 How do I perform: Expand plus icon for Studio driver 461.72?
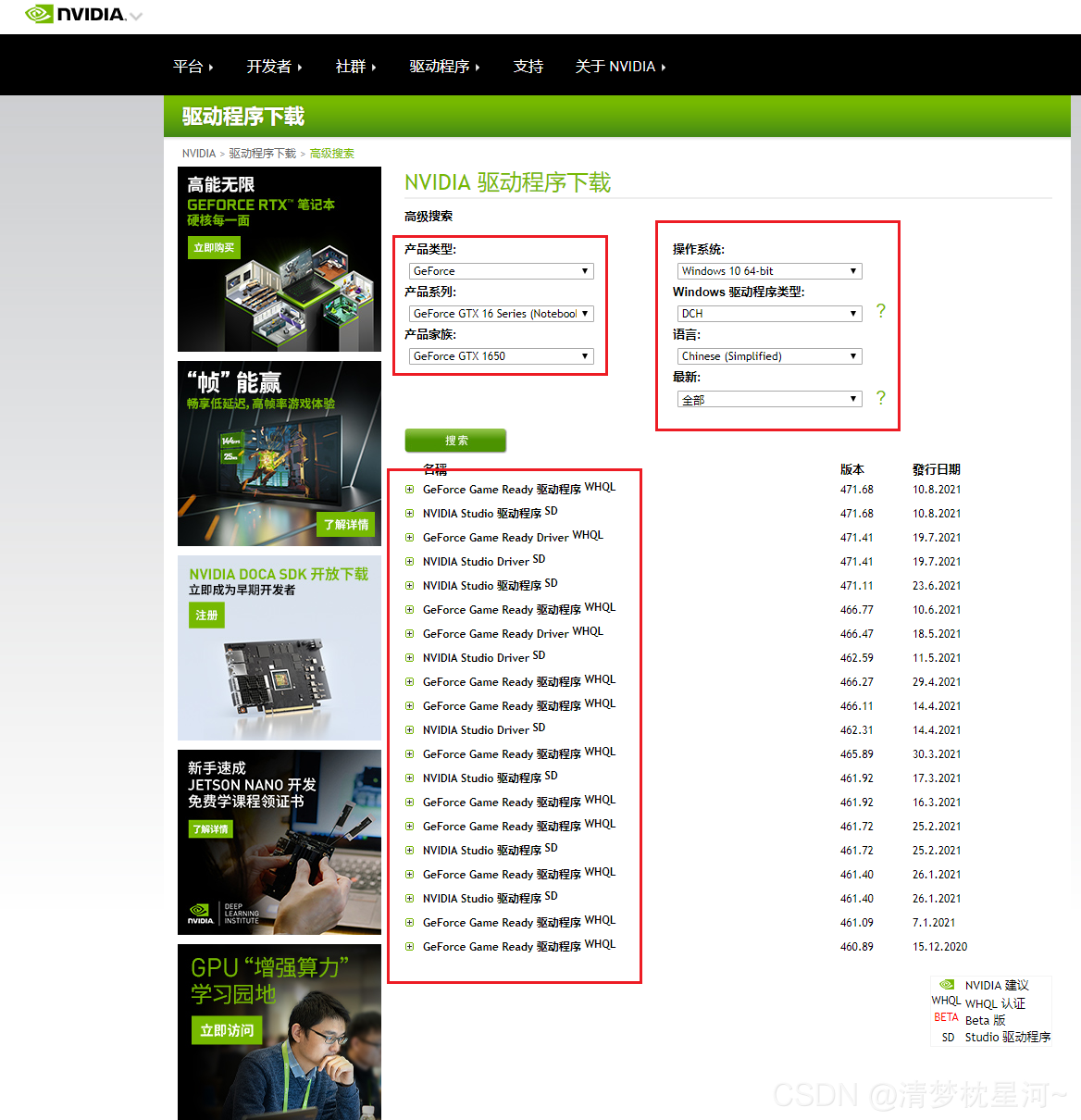click(x=409, y=851)
